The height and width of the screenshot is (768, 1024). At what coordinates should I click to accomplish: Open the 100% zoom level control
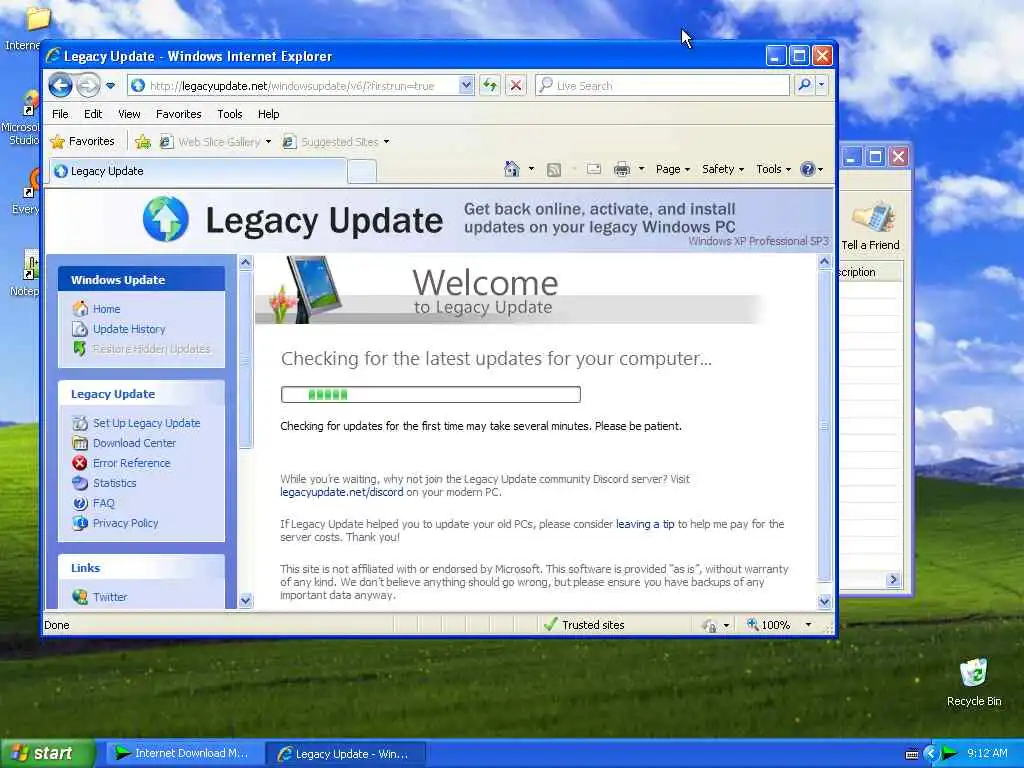click(x=779, y=625)
